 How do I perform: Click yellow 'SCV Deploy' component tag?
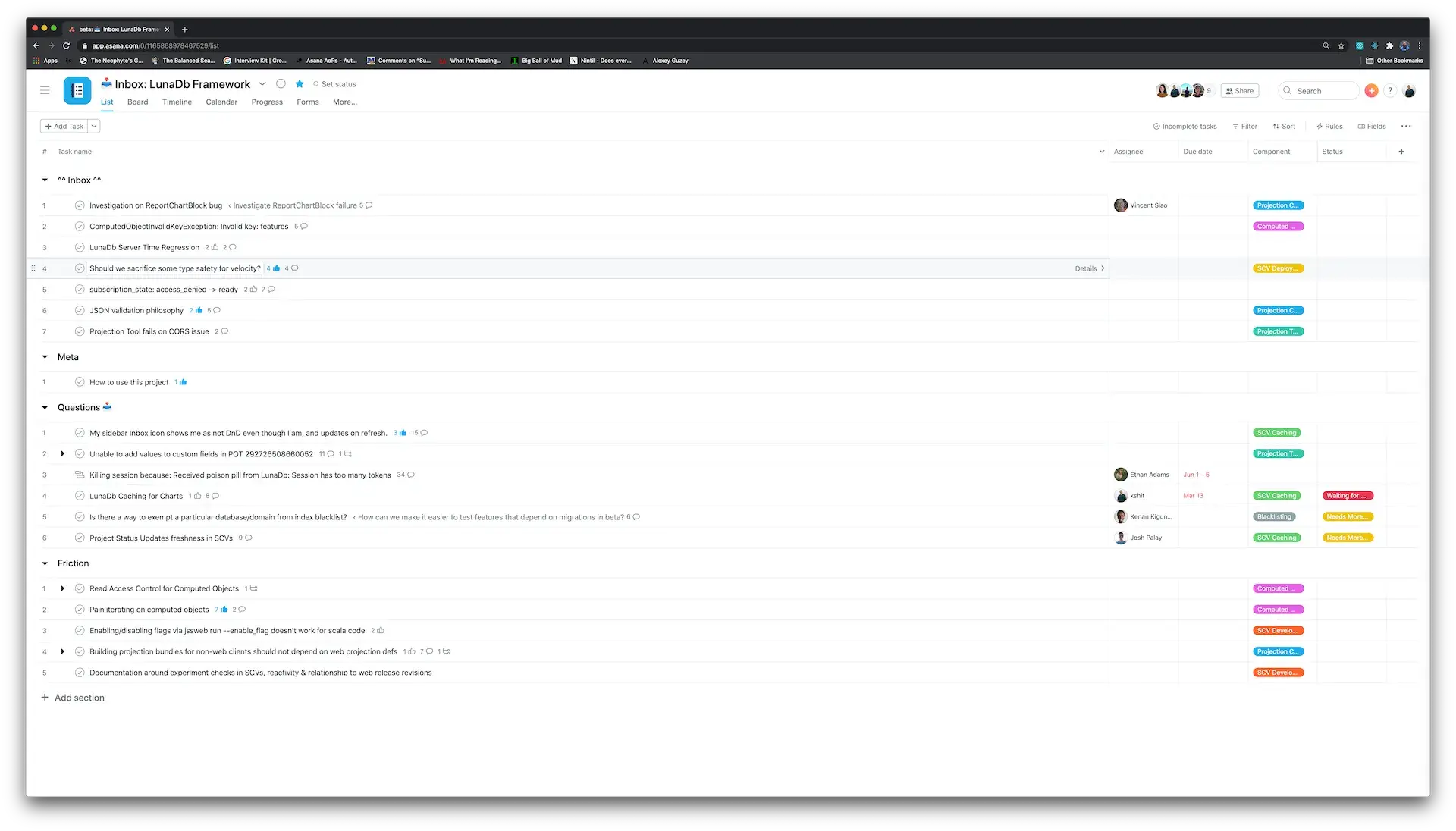[1278, 268]
